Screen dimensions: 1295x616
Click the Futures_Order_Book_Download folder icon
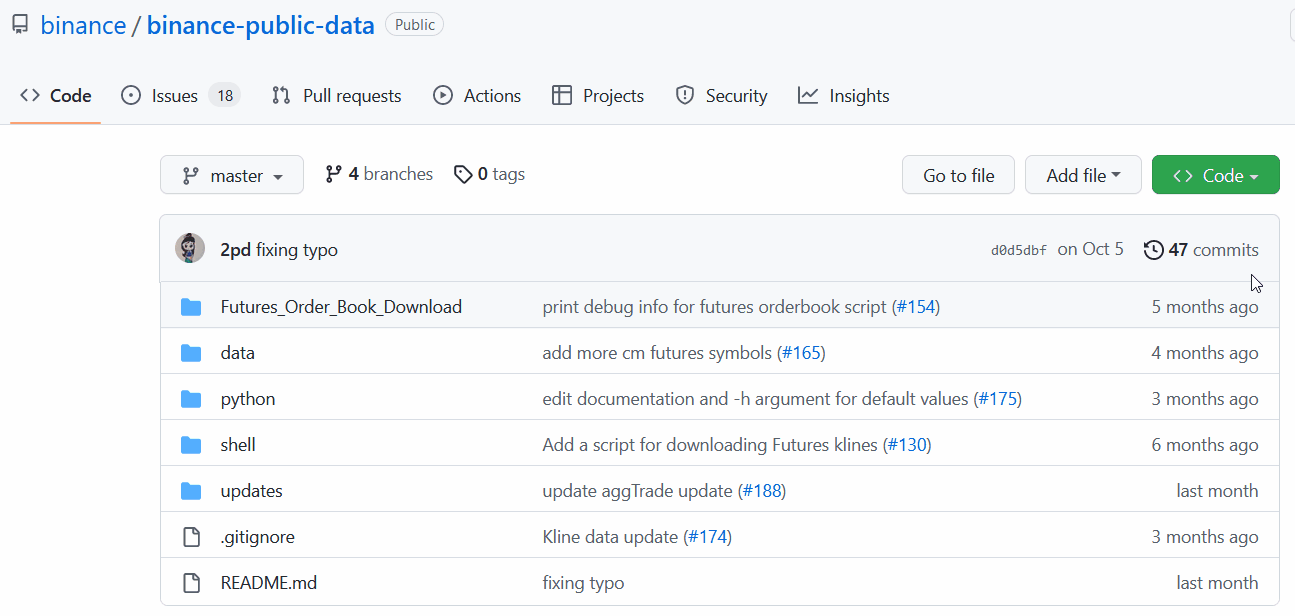pos(191,307)
